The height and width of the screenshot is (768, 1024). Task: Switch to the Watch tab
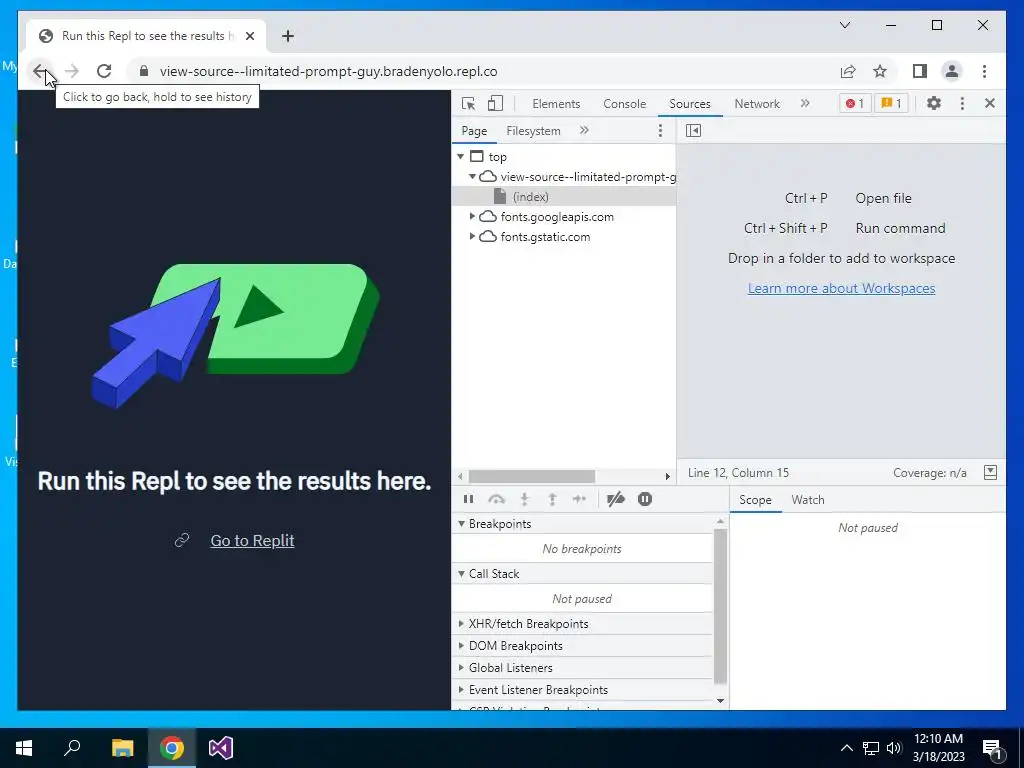click(808, 500)
